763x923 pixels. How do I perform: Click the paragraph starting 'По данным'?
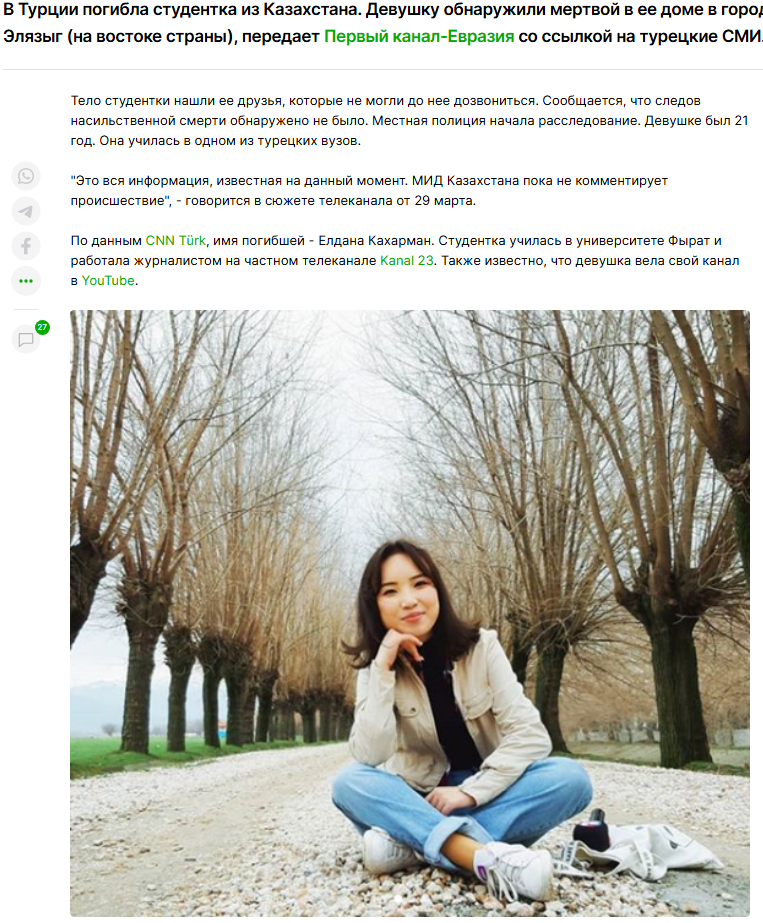click(x=405, y=261)
